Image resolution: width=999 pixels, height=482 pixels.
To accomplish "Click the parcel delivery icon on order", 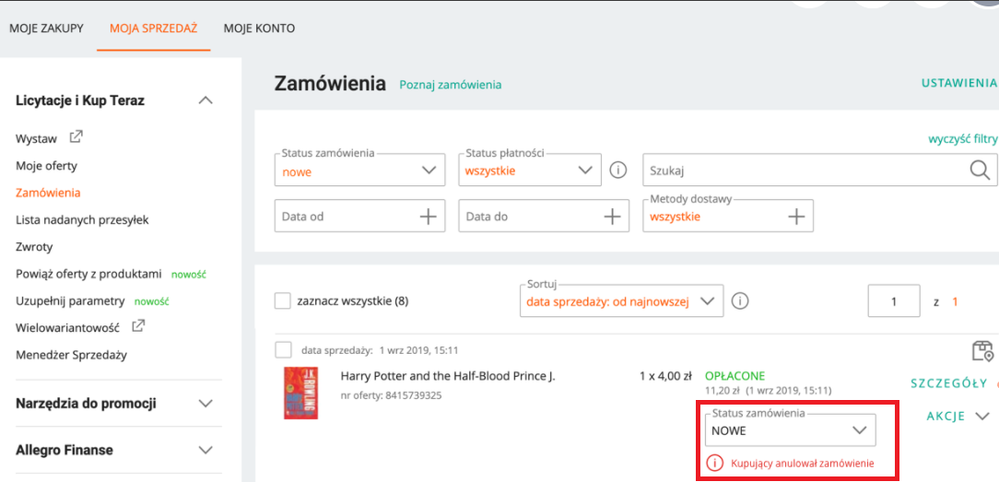I will [982, 350].
